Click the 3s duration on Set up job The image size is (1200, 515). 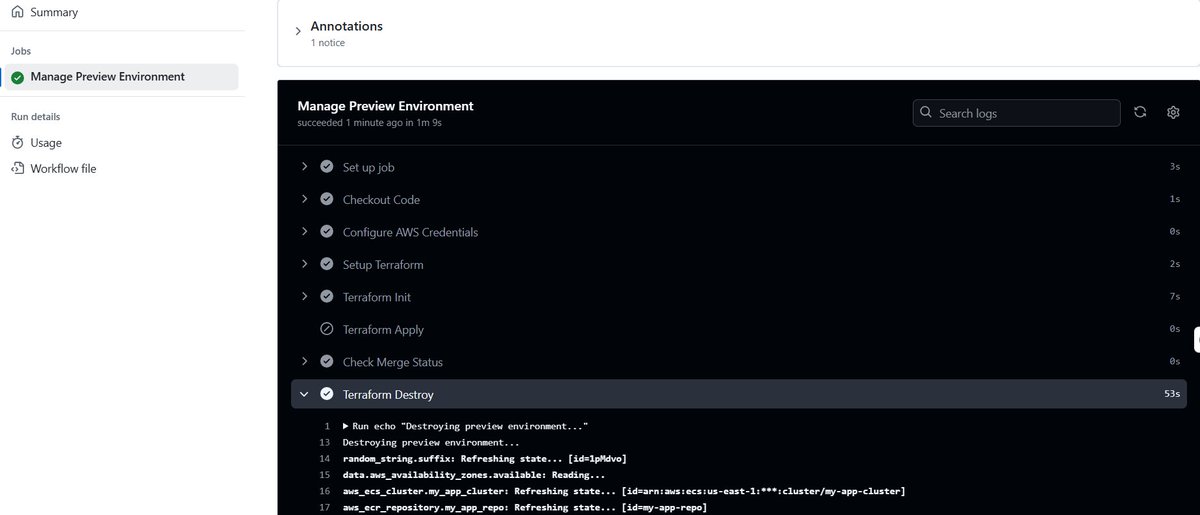(x=1175, y=167)
